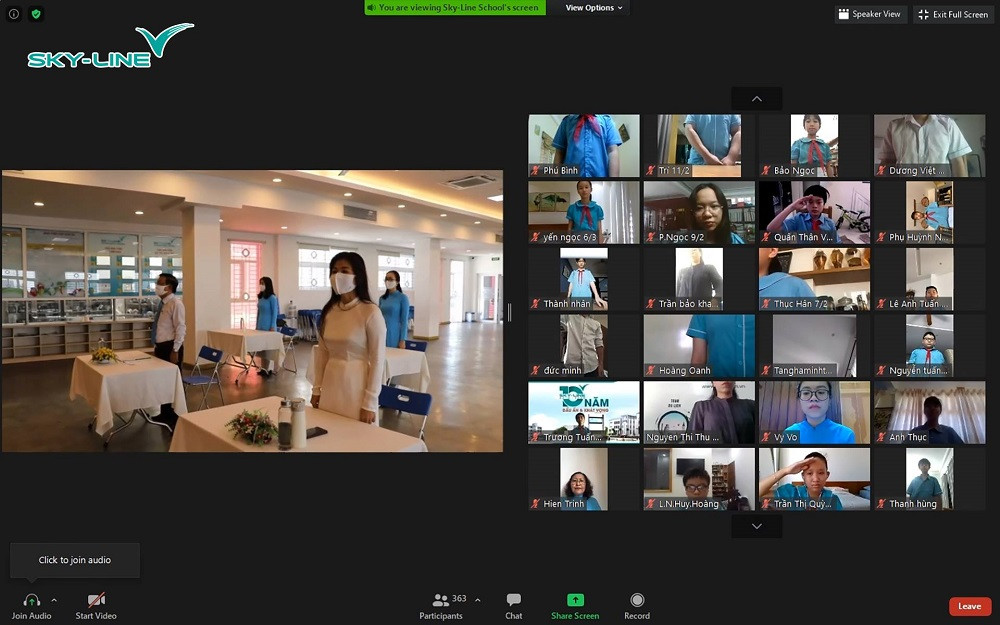1000x625 pixels.
Task: Click the 'You are viewing Sky-Line School's screen' banner
Action: point(455,7)
